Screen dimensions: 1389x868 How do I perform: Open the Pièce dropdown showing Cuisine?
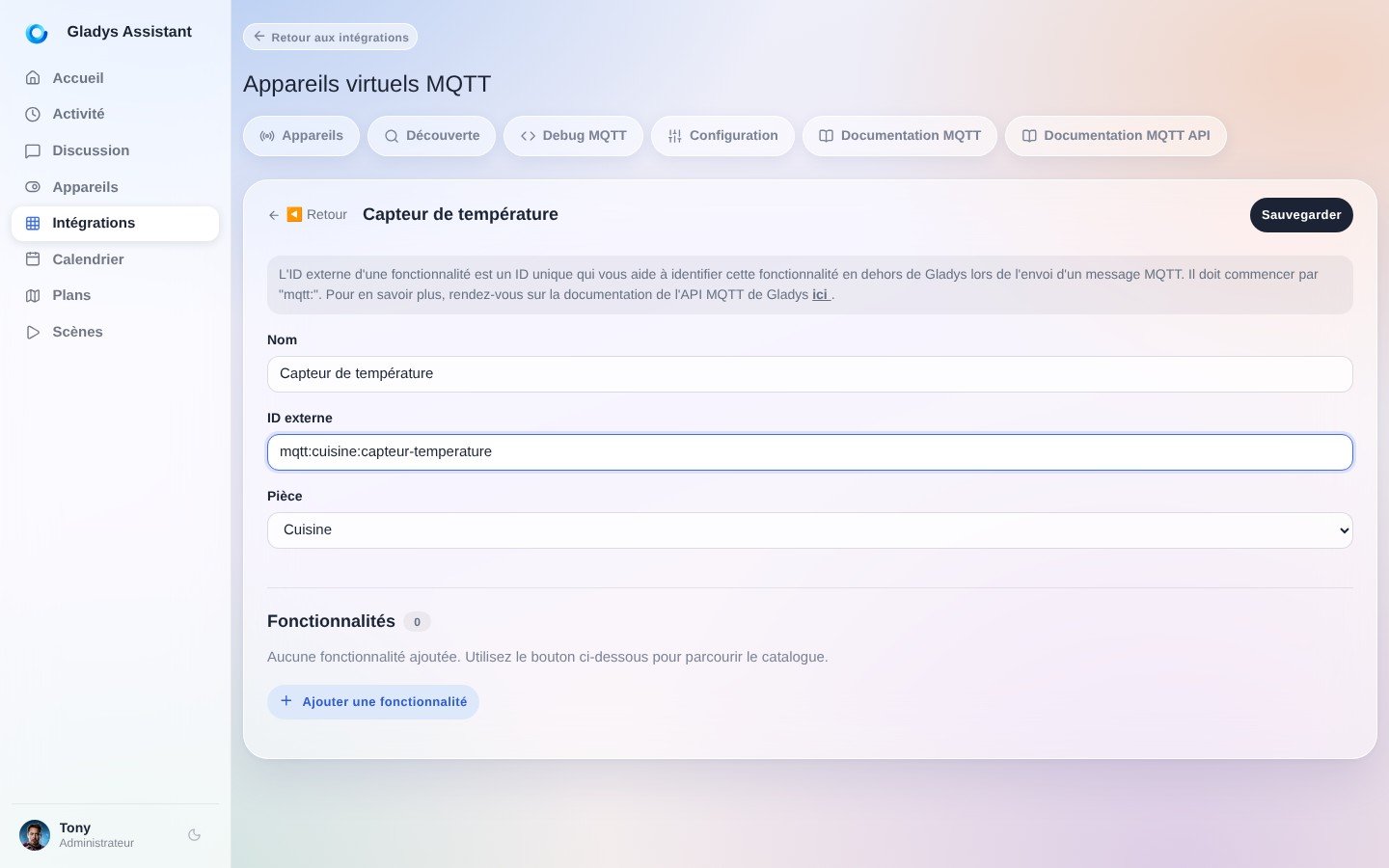click(810, 530)
